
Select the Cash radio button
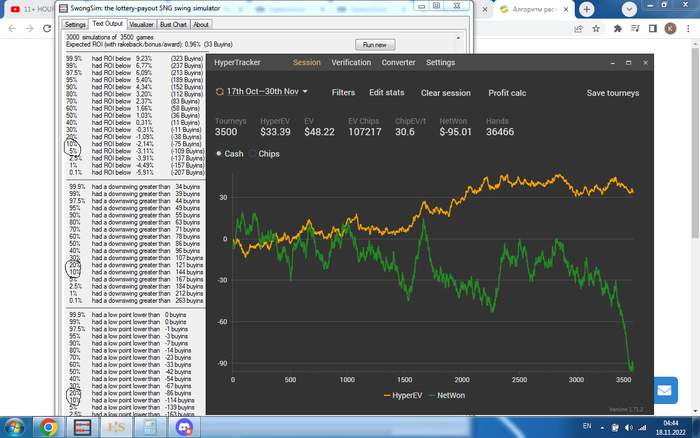pyautogui.click(x=219, y=154)
